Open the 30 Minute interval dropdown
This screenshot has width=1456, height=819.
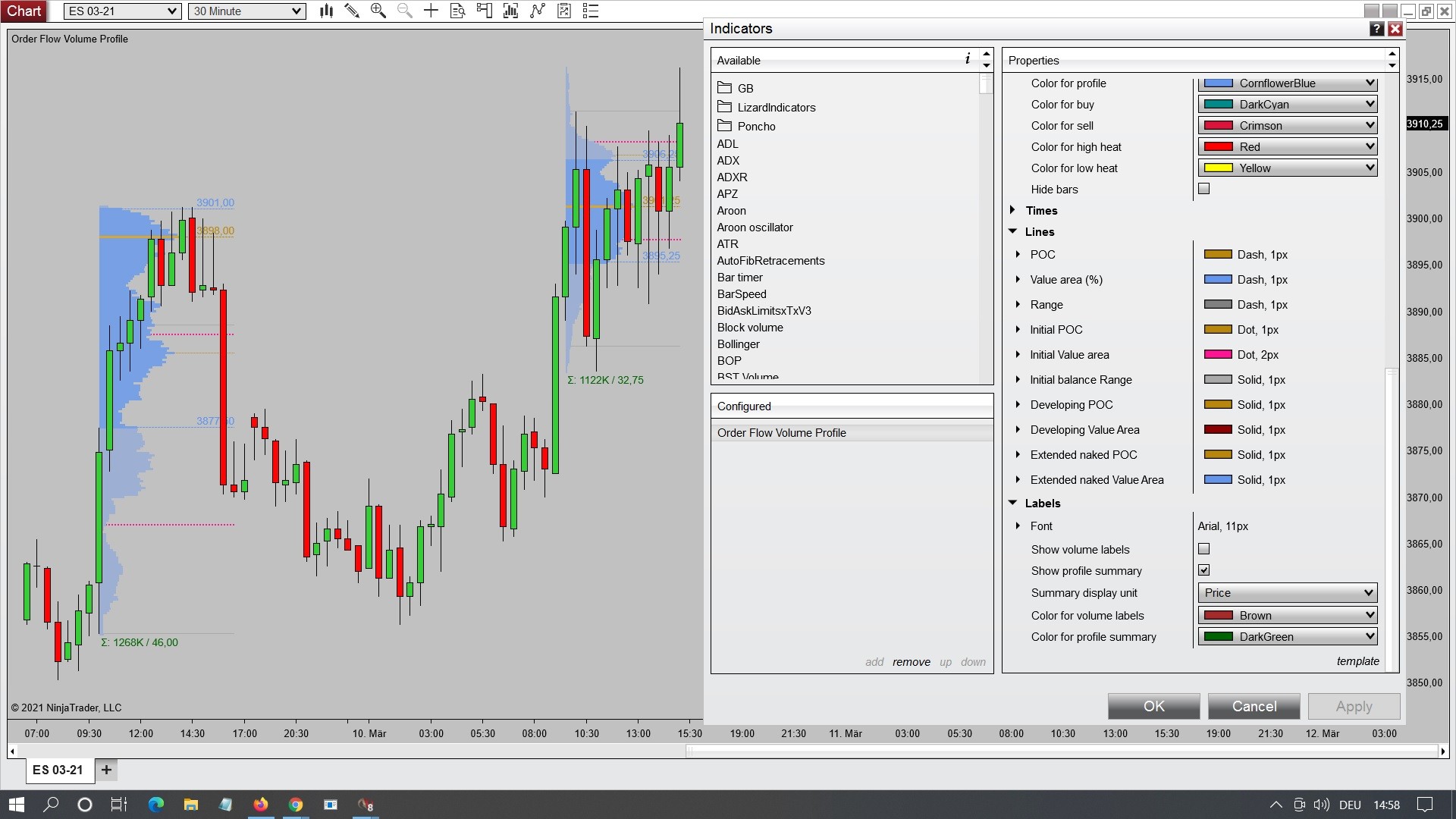tap(246, 11)
